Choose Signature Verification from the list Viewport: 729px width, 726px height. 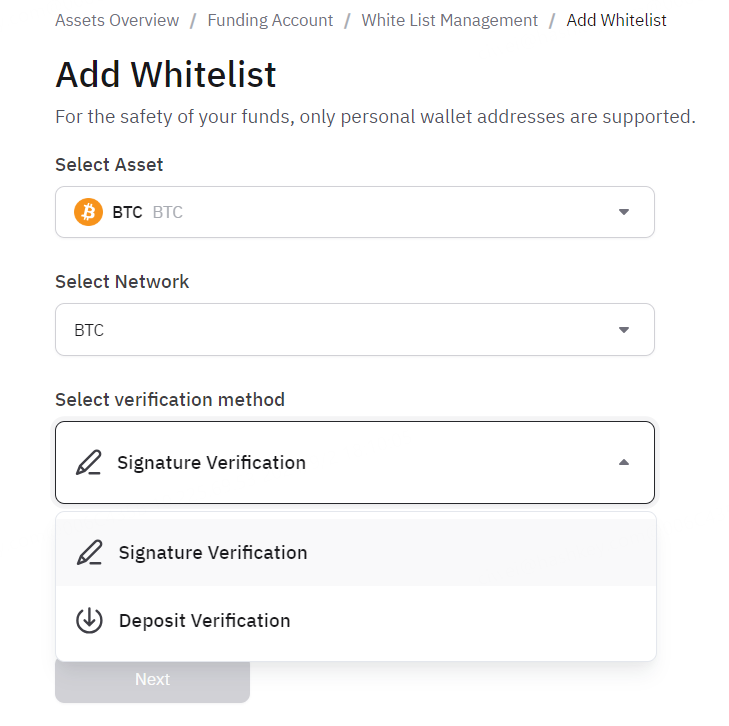[x=356, y=553]
